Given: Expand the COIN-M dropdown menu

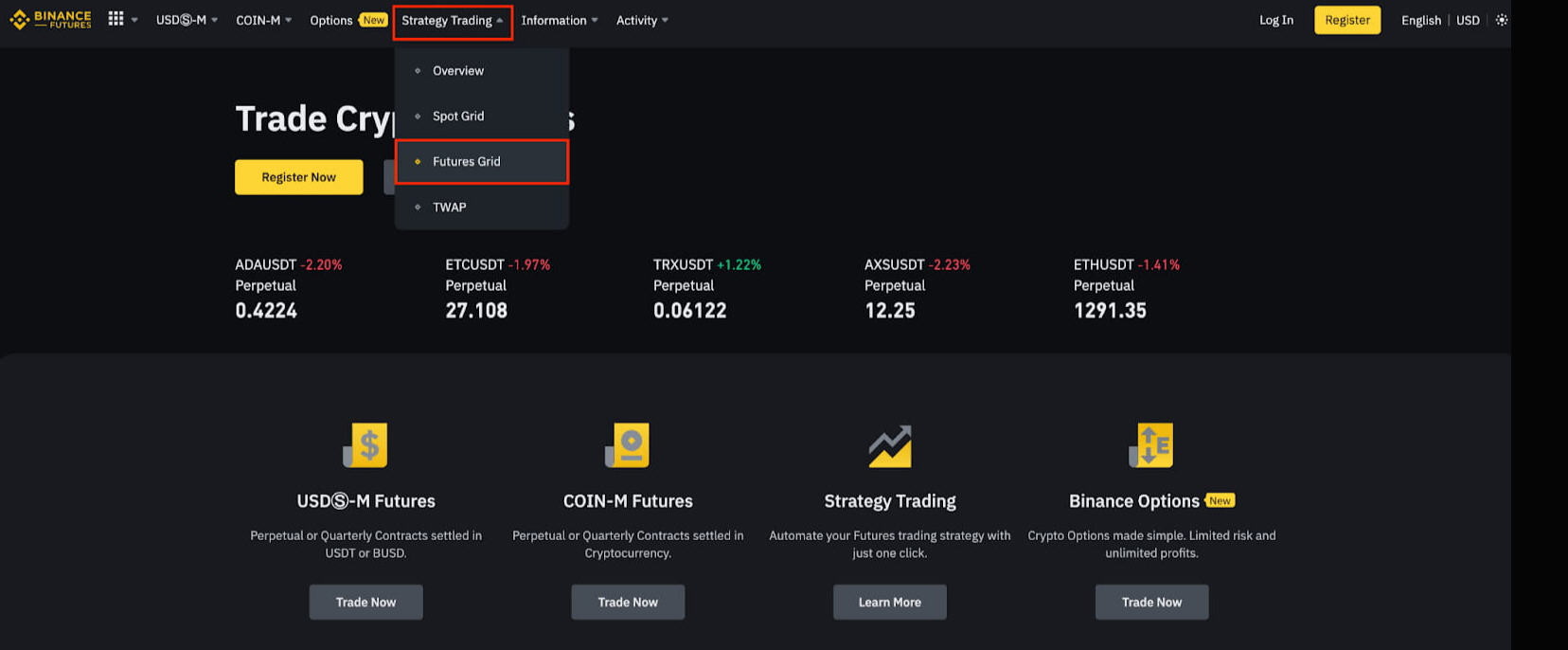Looking at the screenshot, I should point(263,20).
